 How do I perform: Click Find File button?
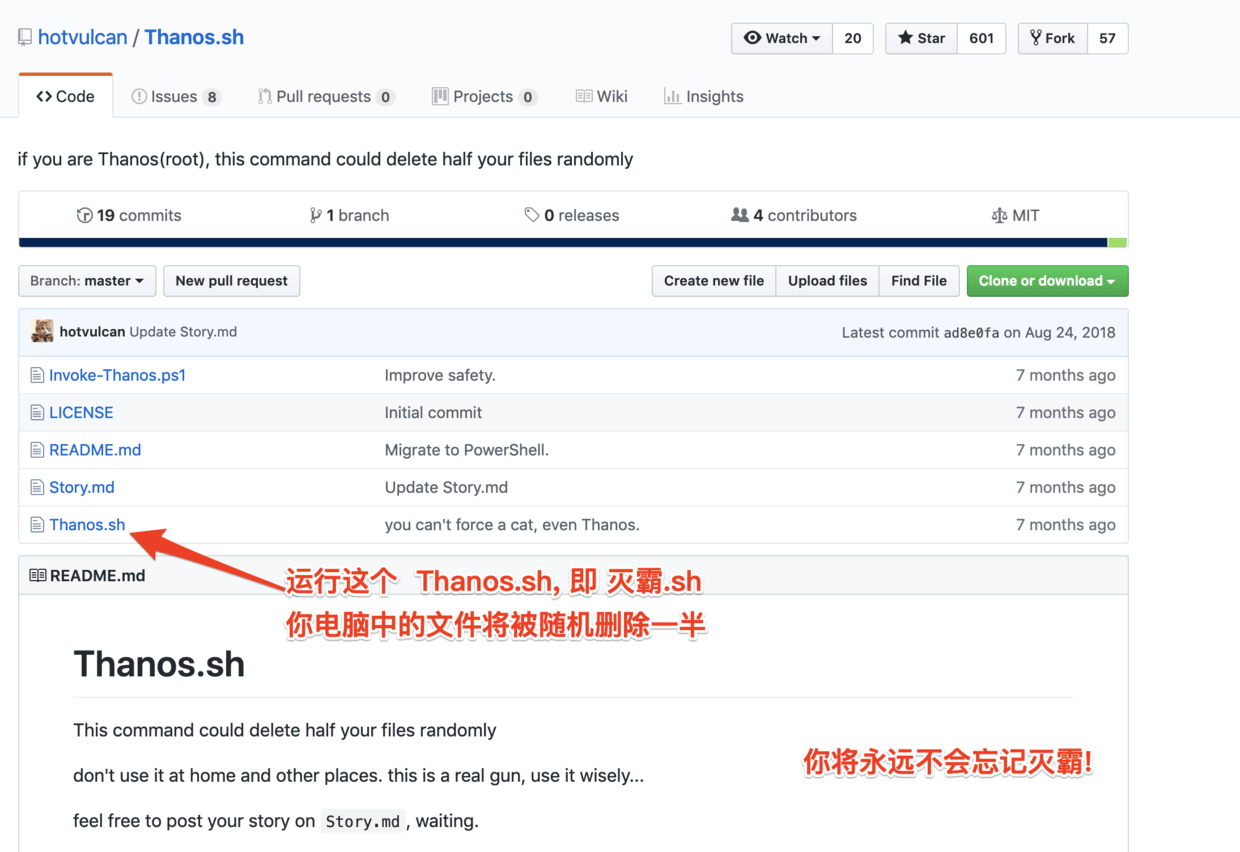coord(919,281)
